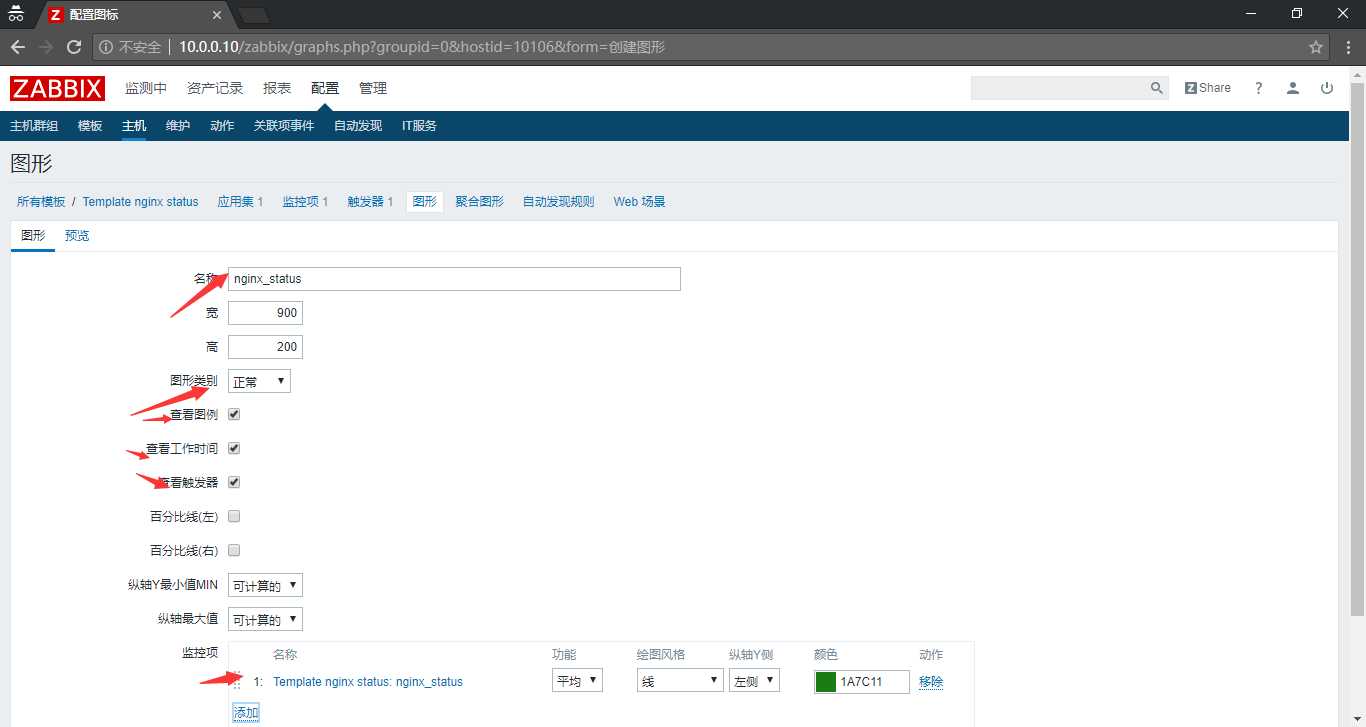Go to 主机群组 submenu

(34, 126)
